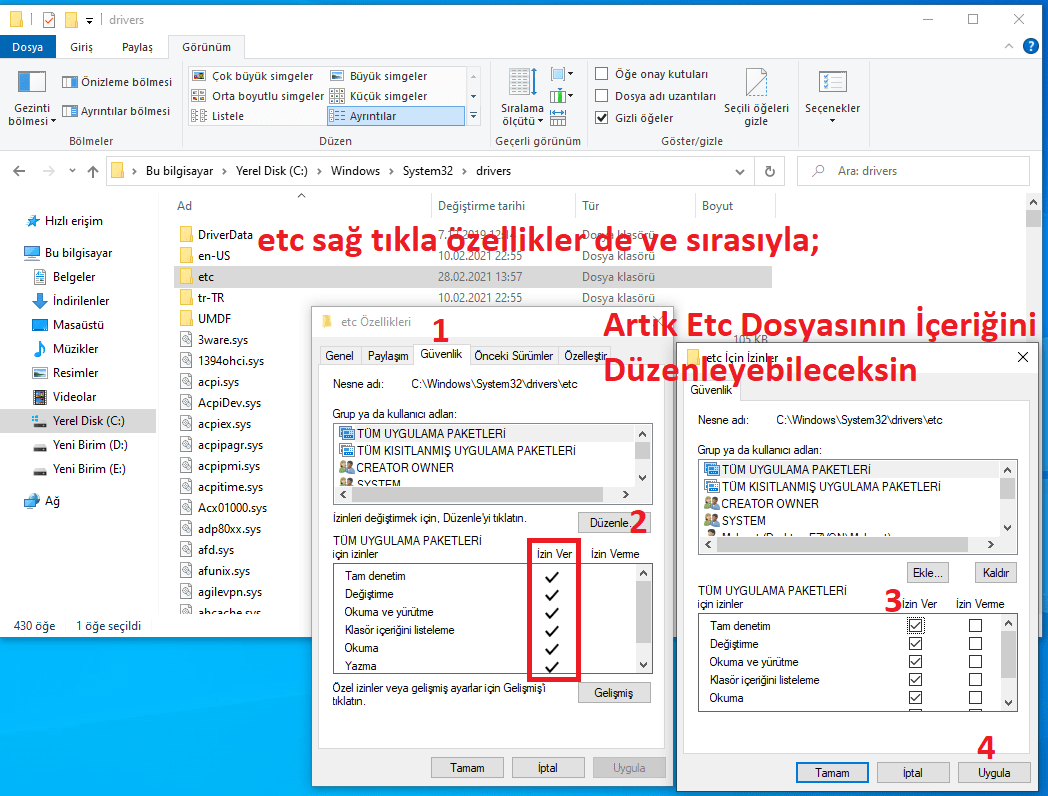Select Büyük simgeler layout
Screen dimensions: 1048x796
click(x=379, y=76)
